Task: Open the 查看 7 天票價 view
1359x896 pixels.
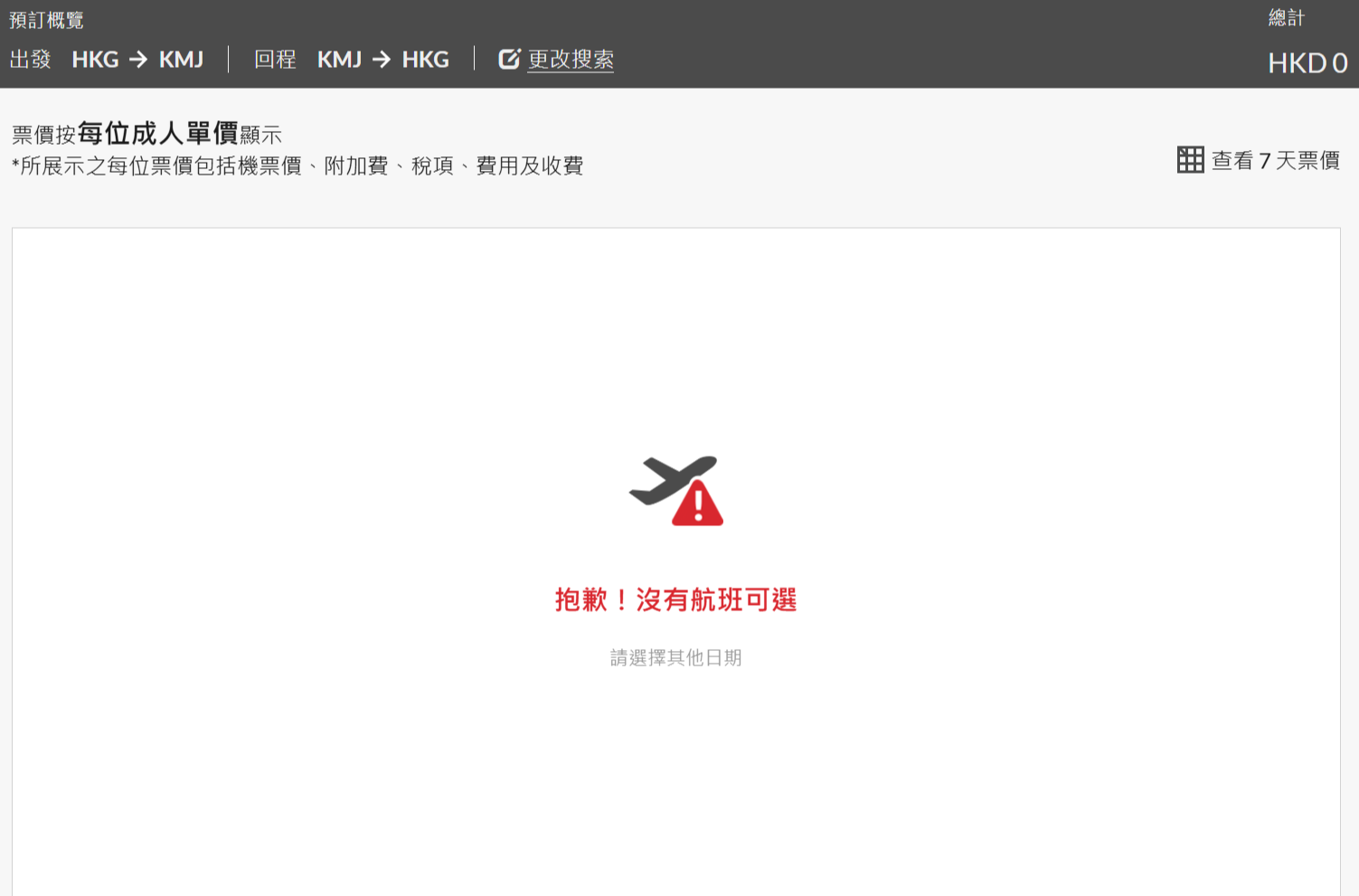Action: (x=1275, y=161)
